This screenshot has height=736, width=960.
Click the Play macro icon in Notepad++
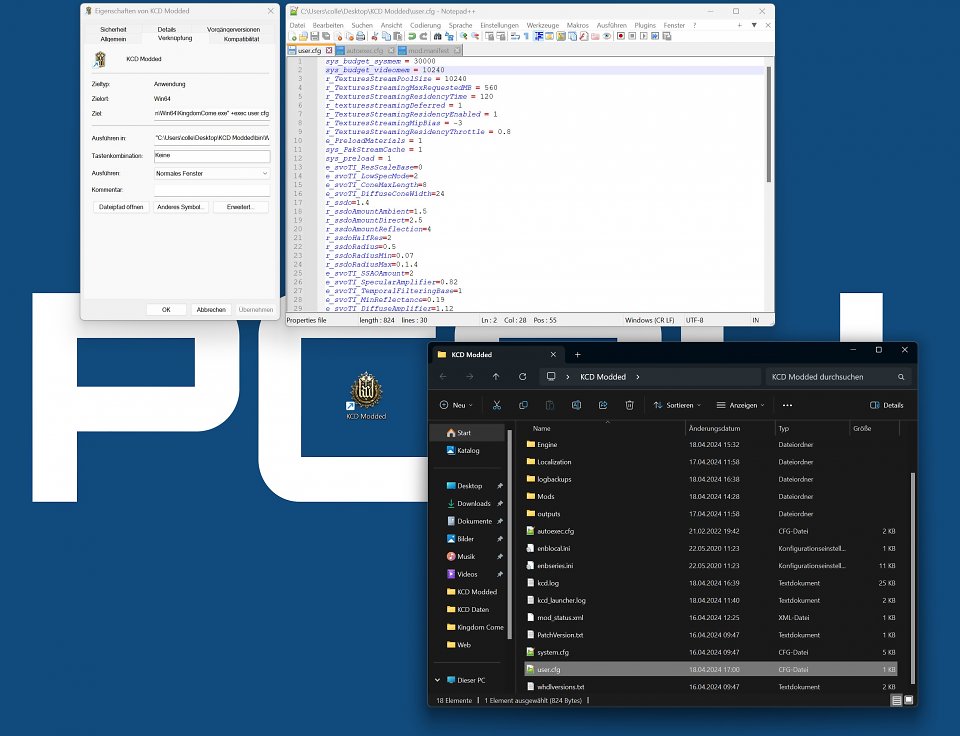(643, 36)
